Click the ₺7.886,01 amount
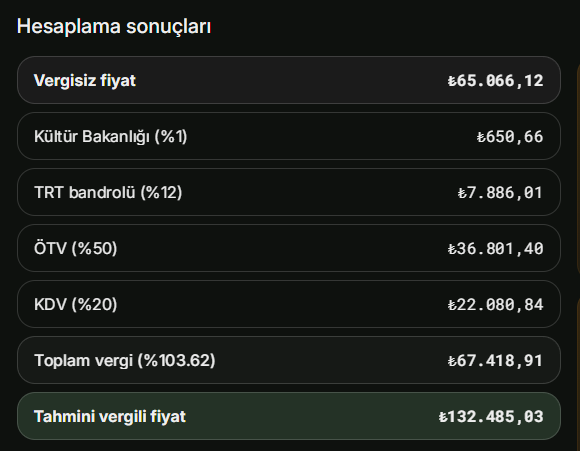Screen dimensions: 580x451 [500, 193]
